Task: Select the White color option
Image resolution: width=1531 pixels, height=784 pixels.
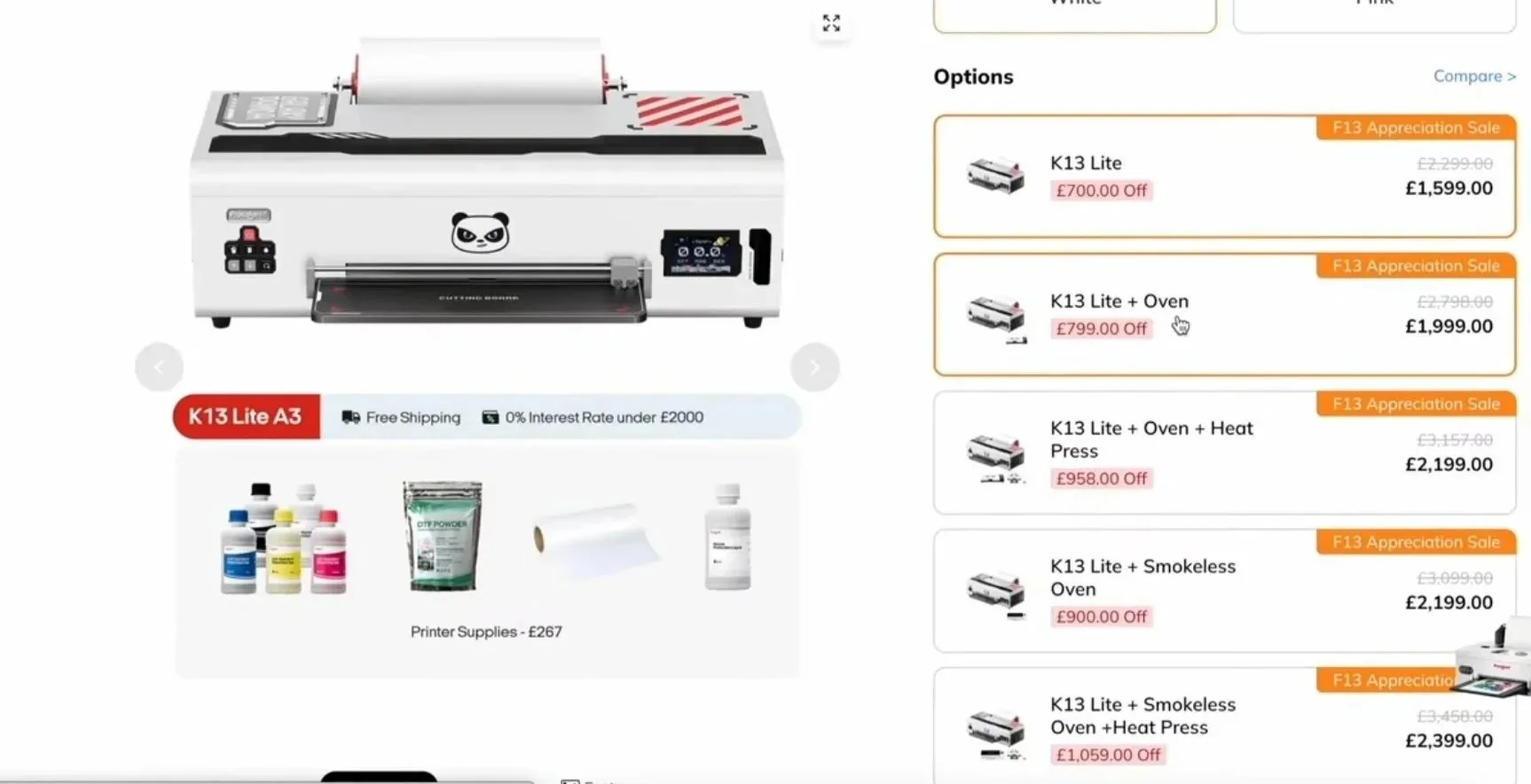Action: [x=1074, y=12]
